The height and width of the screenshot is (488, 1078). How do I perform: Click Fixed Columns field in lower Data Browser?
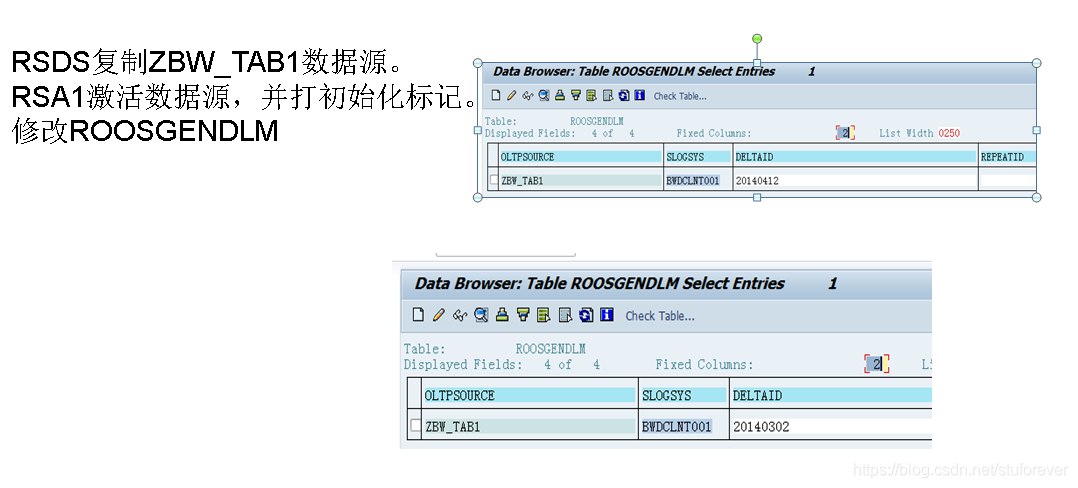(877, 364)
